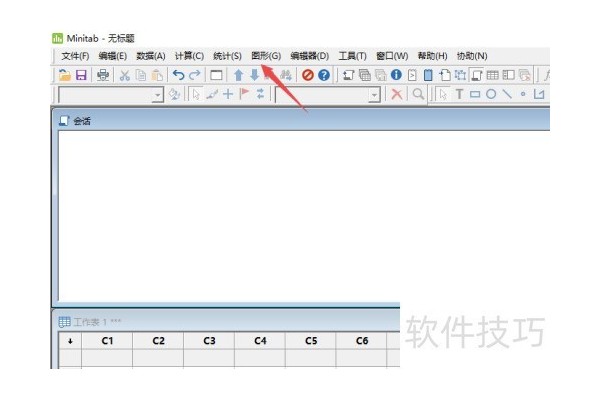Open a file with the folder icon
This screenshot has height=400, width=600.
point(65,75)
